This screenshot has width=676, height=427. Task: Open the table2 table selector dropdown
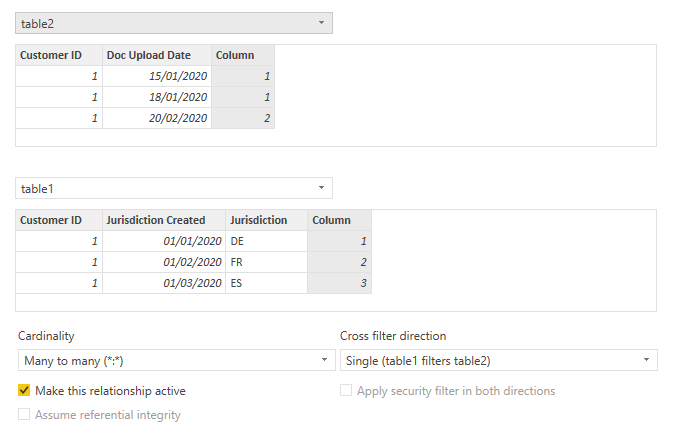click(174, 23)
